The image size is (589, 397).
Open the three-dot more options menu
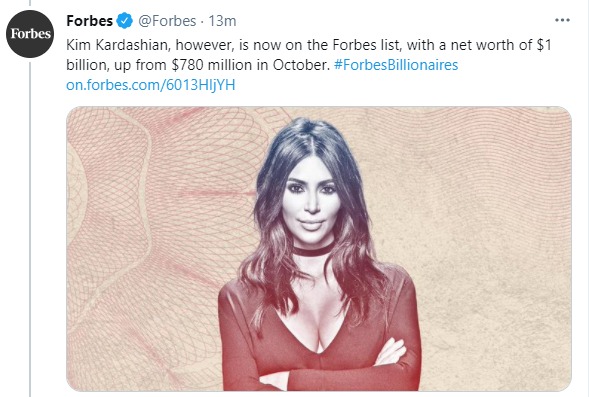pos(562,20)
